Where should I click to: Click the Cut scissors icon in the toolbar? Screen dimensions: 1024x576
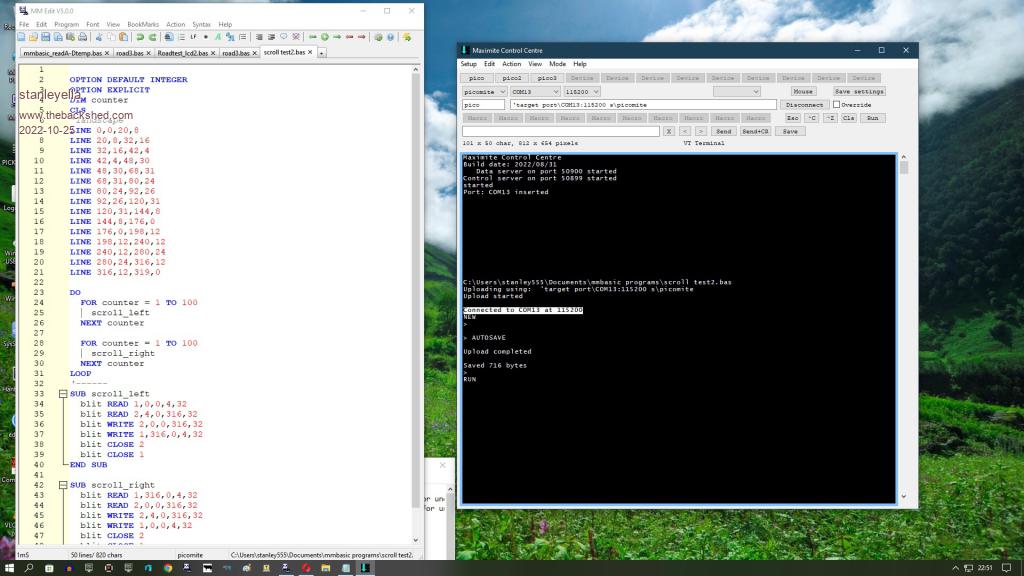tap(98, 37)
